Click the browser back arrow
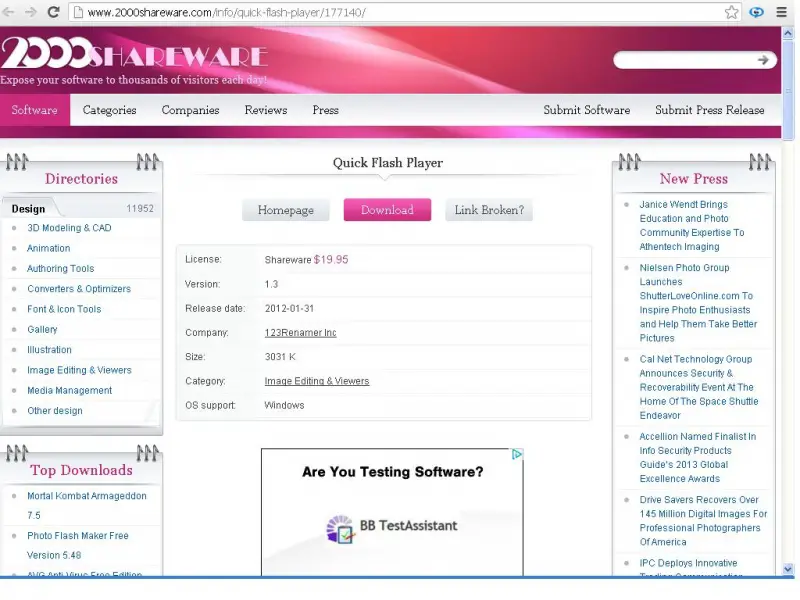 8,12
